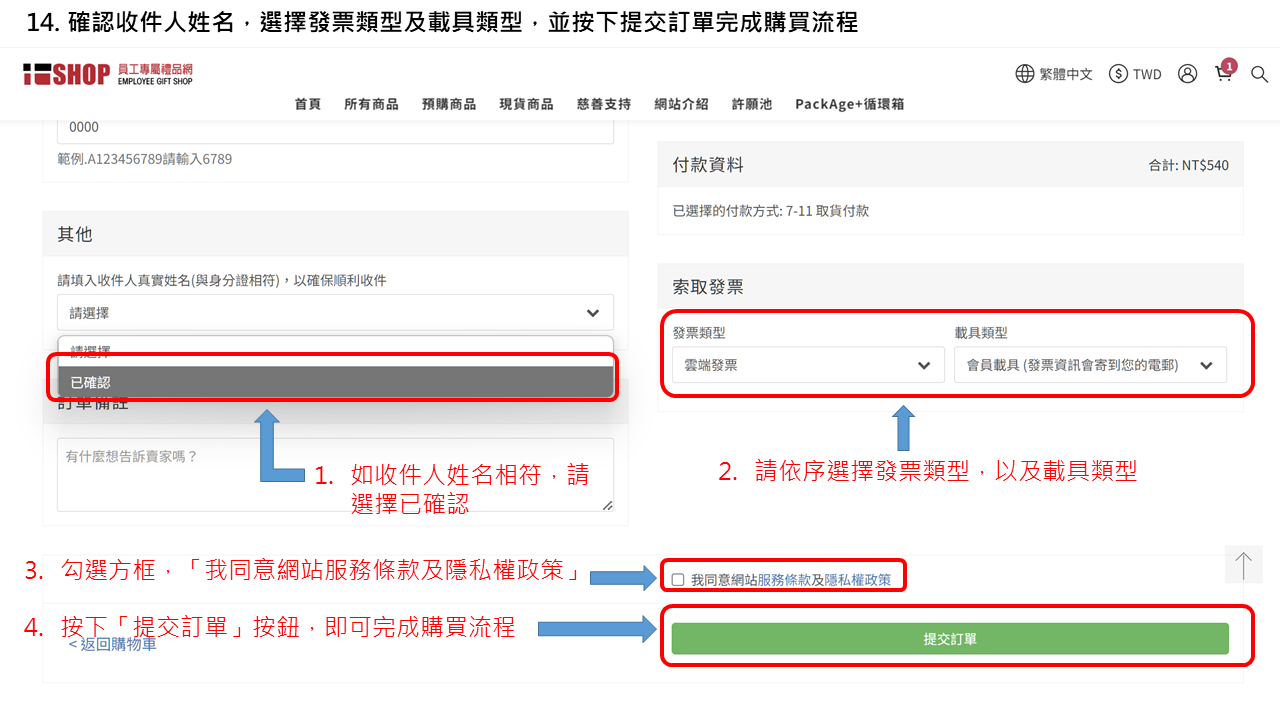
Task: Click the order note text area
Action: (x=335, y=474)
